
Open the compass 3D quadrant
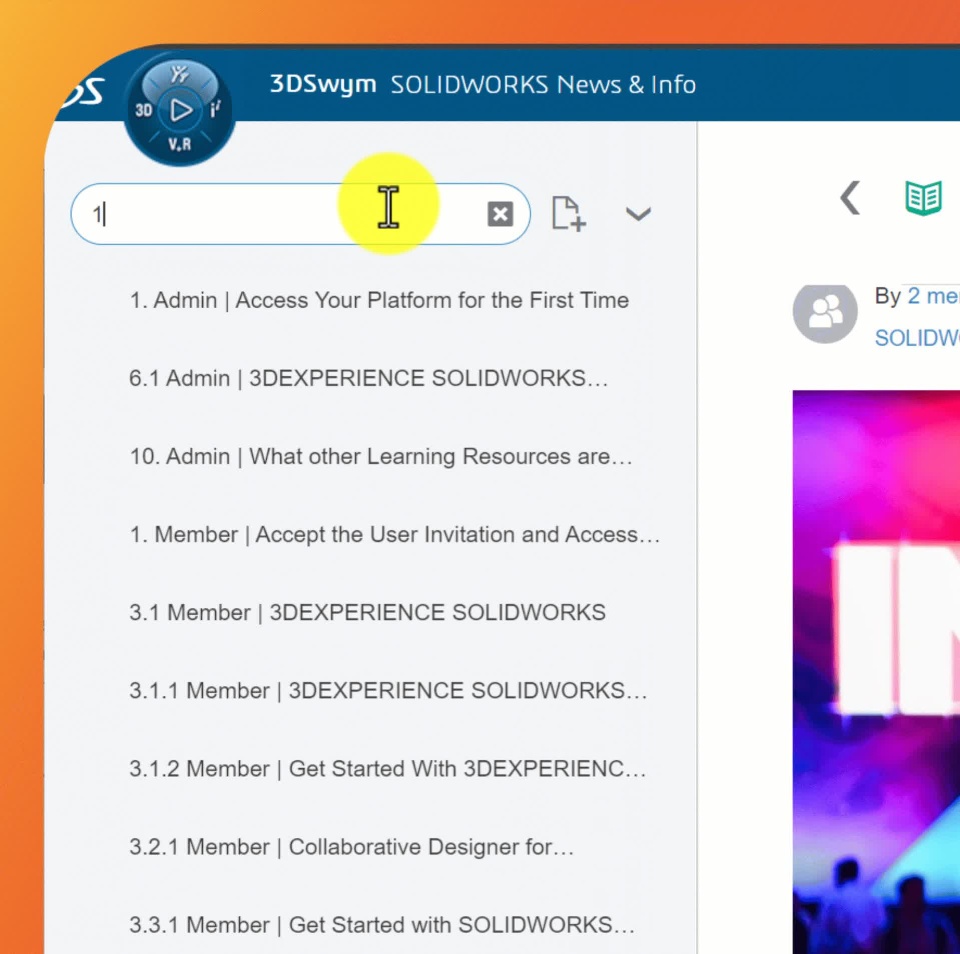pos(144,110)
